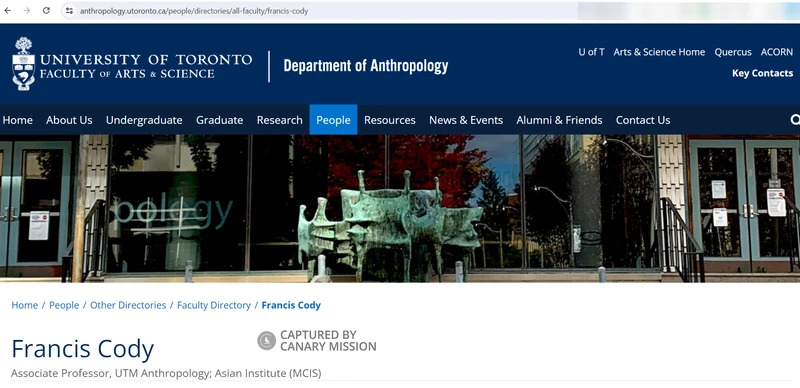Open the Undergraduate menu
This screenshot has width=800, height=388.
144,120
